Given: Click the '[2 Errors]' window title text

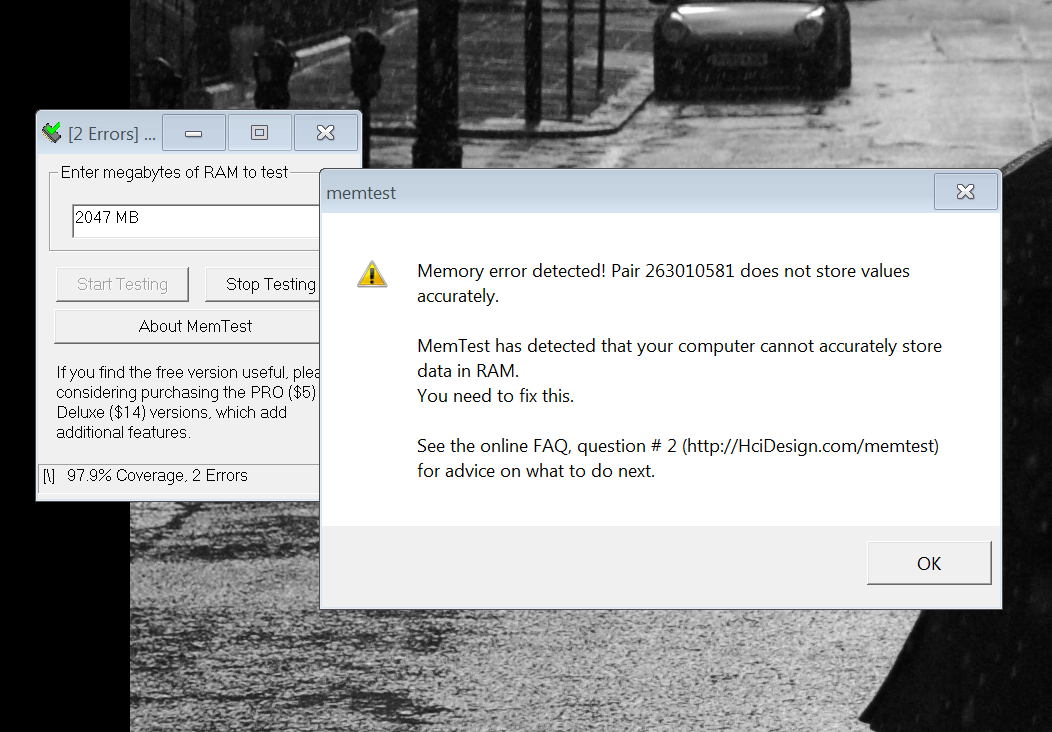Looking at the screenshot, I should pos(103,134).
